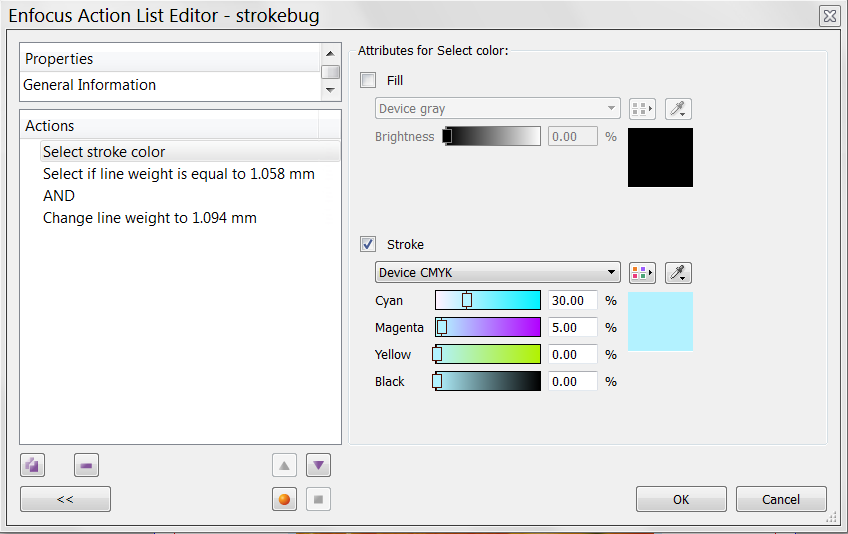Click the Cancel button
The image size is (848, 534).
coord(781,499)
